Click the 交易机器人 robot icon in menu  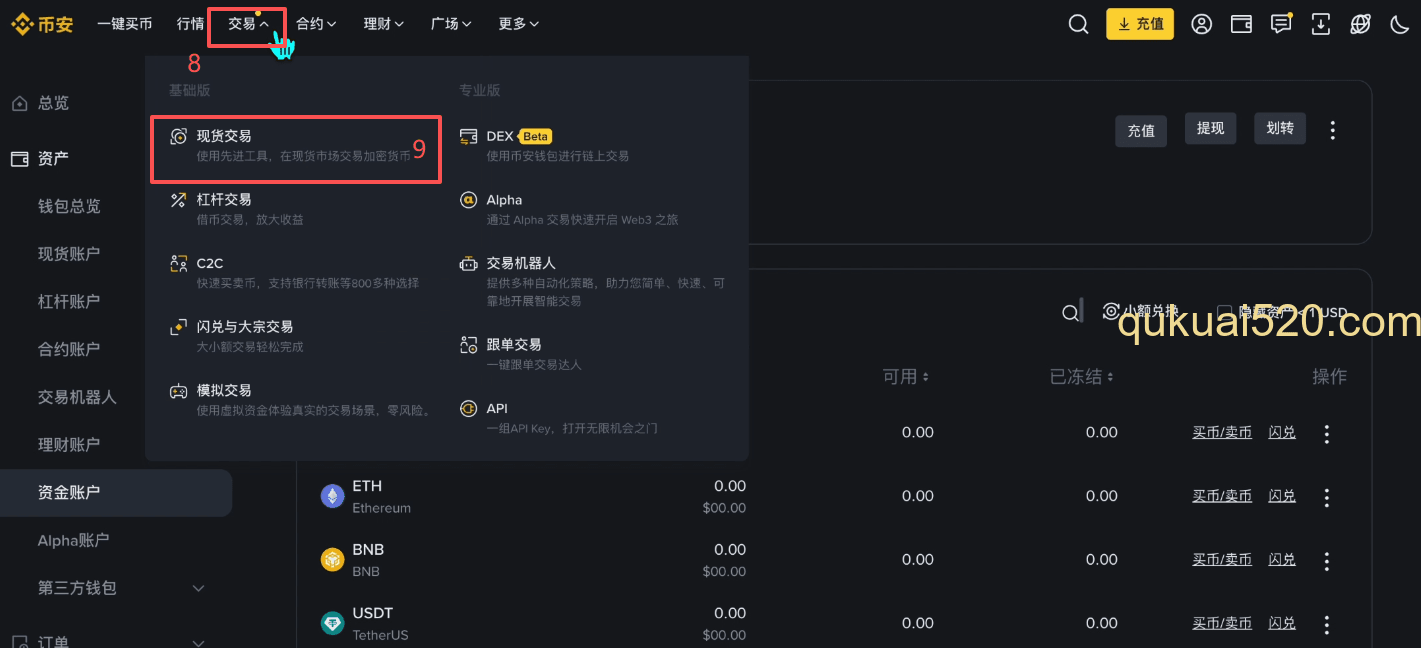pos(468,264)
